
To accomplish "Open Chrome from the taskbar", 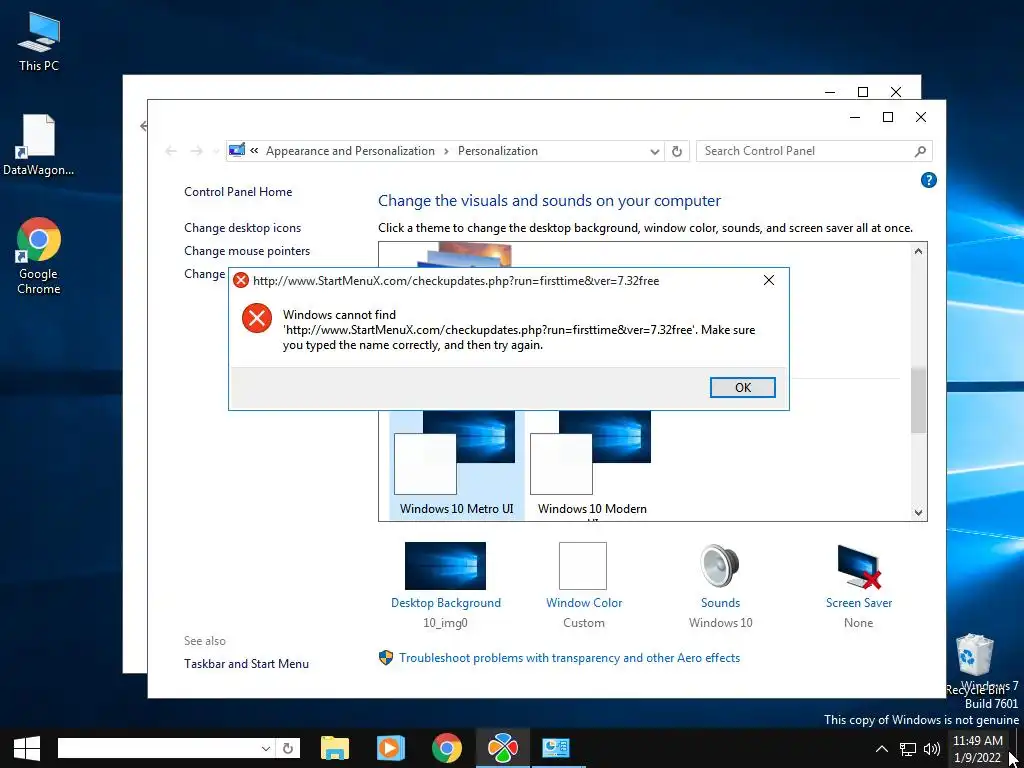I will pos(447,748).
